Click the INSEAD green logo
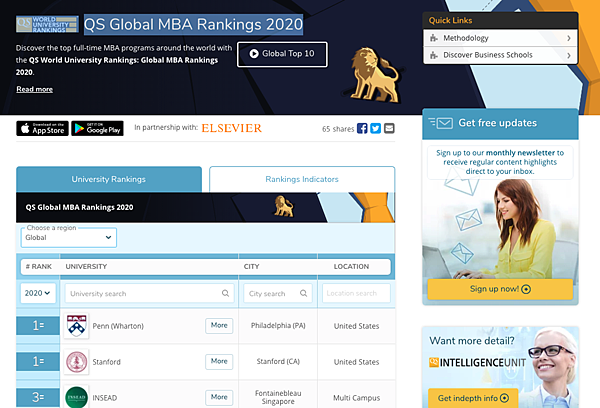600x408 pixels. pos(77,397)
